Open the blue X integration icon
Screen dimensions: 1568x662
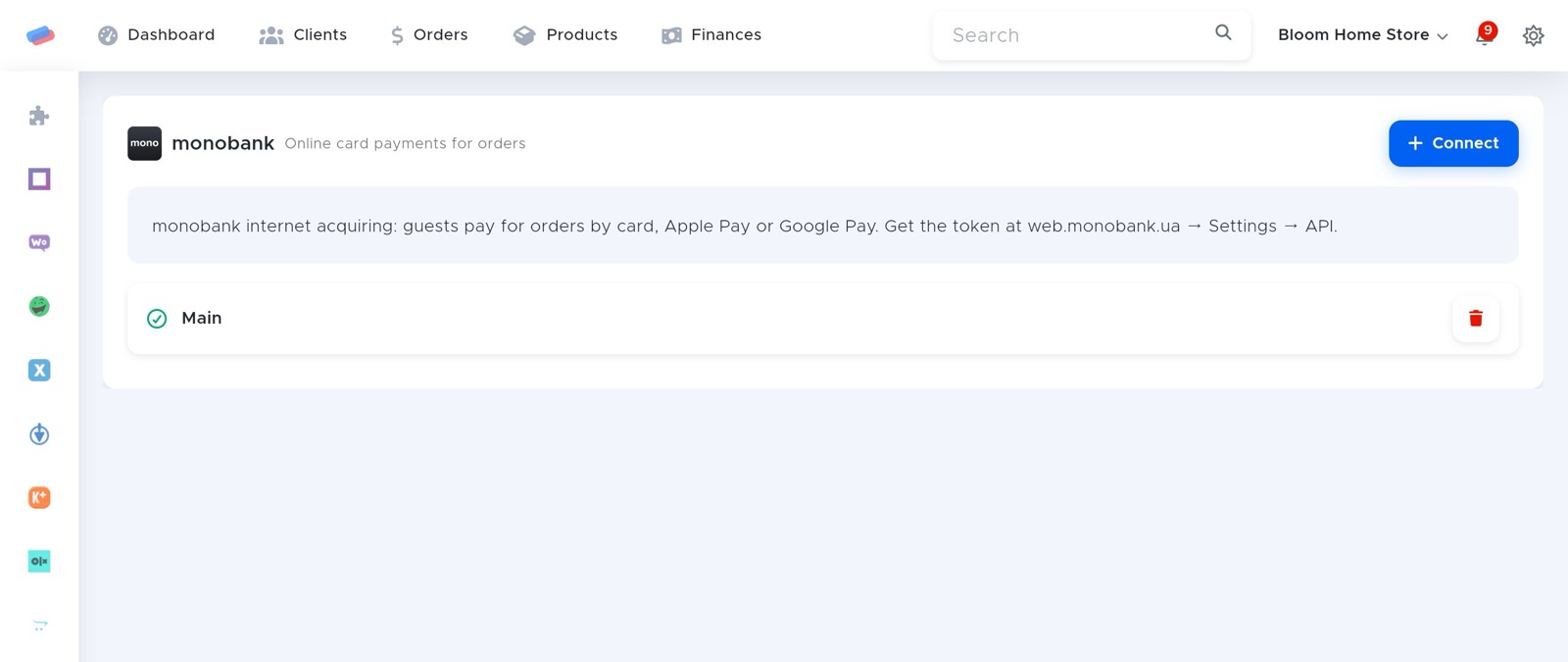point(39,370)
